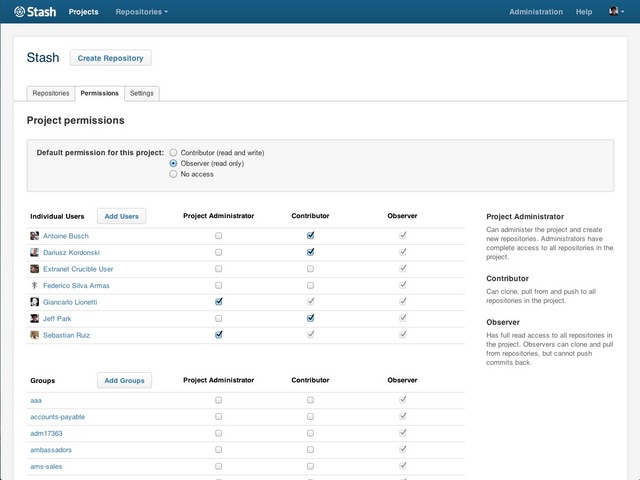Uncheck Contributor for Jeff Park
Image resolution: width=640 pixels, height=480 pixels.
(311, 318)
